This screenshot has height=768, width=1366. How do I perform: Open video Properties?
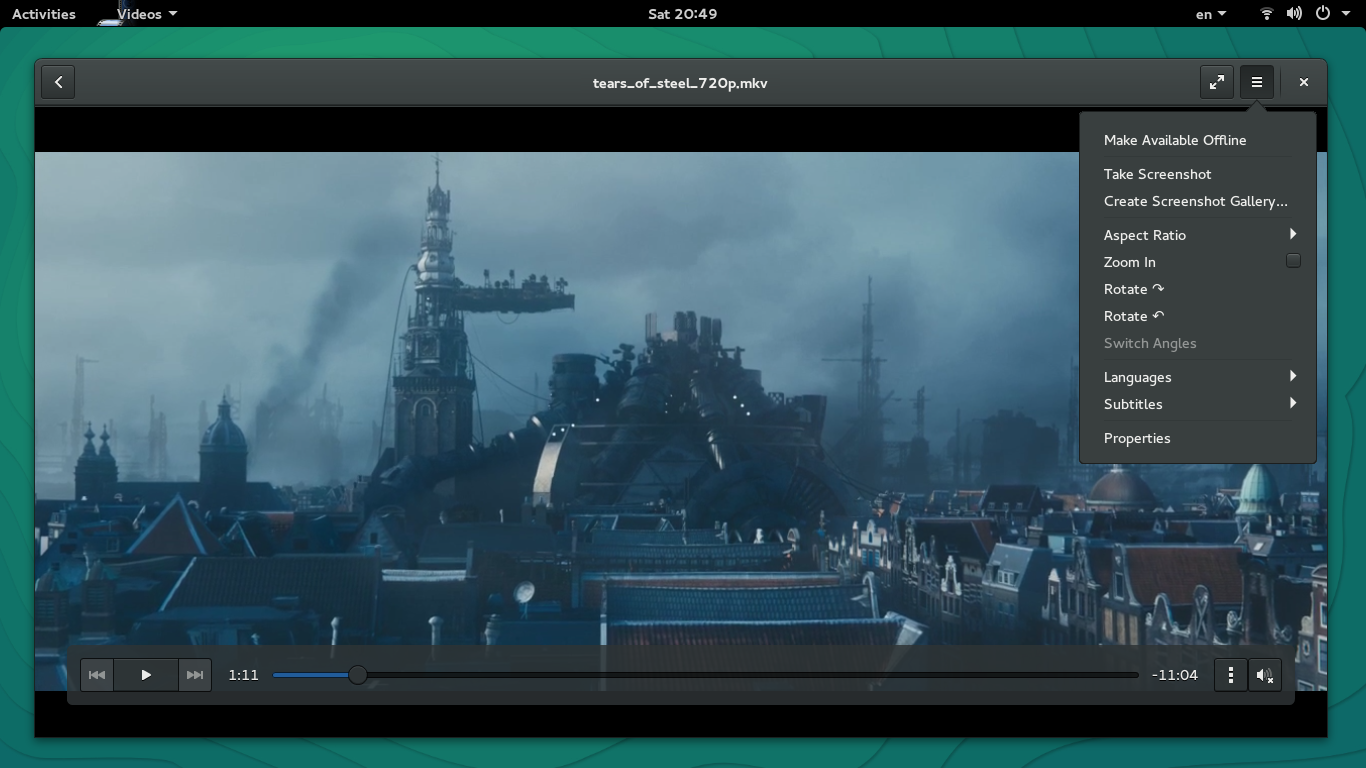pyautogui.click(x=1197, y=438)
